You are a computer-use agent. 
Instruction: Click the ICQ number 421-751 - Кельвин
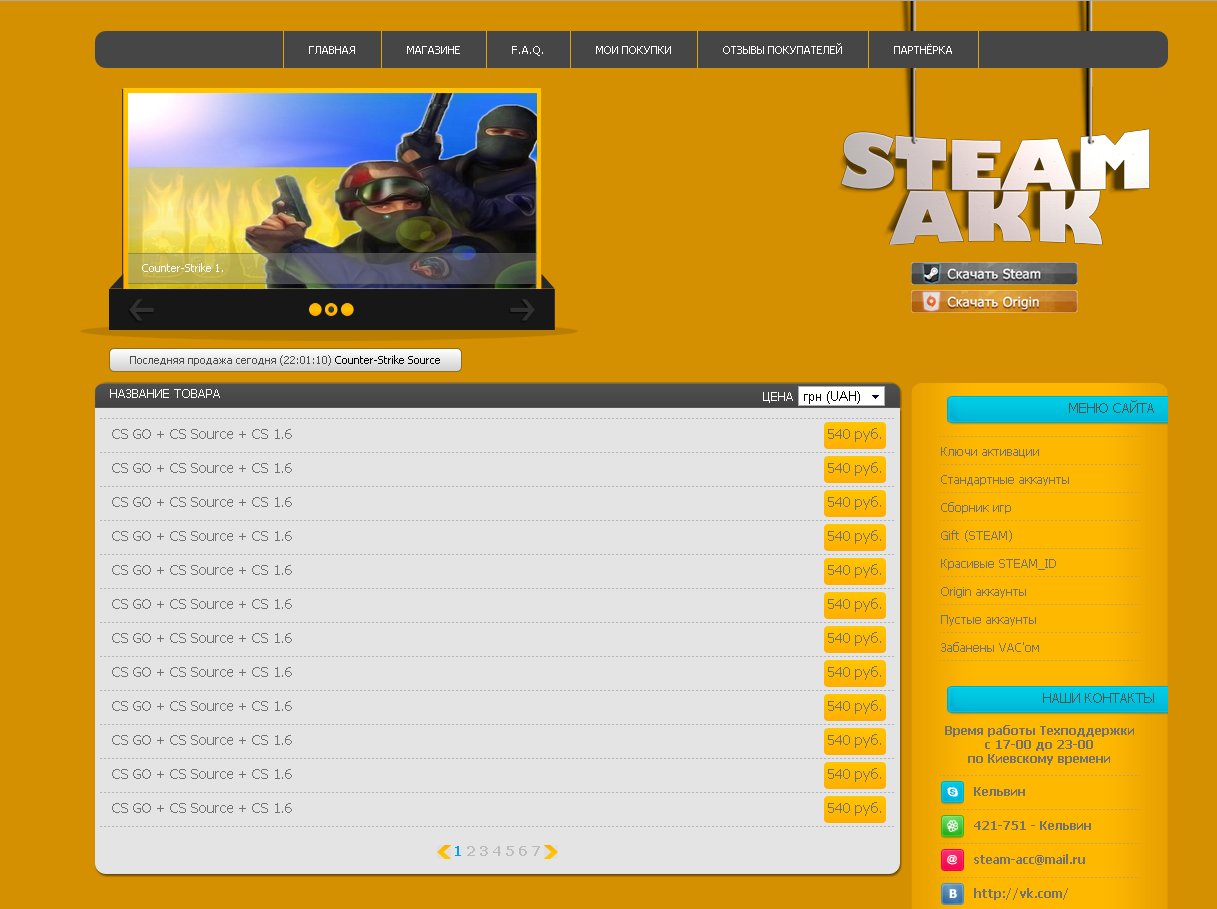(x=1032, y=826)
